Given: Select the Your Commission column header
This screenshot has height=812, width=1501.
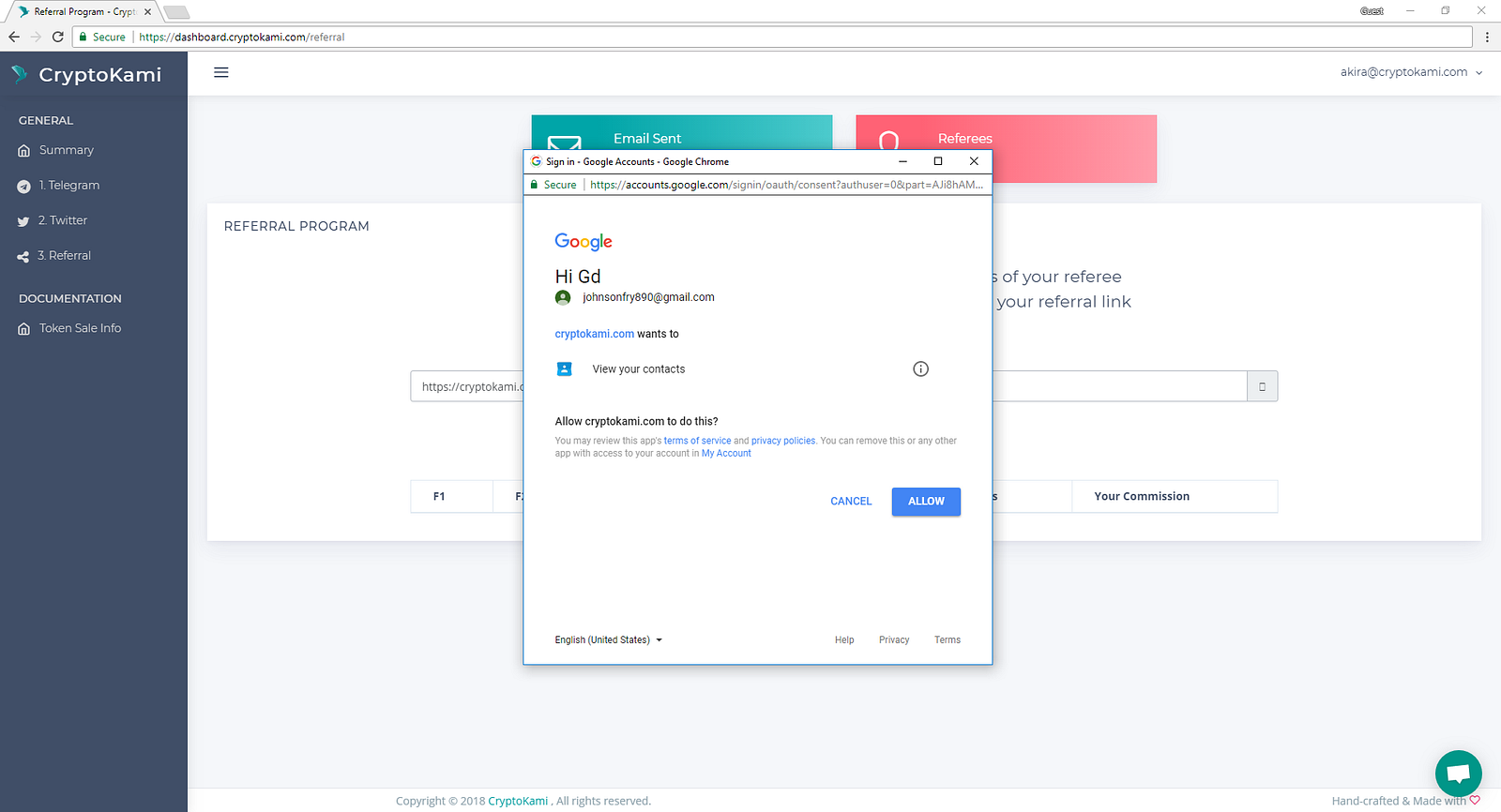Looking at the screenshot, I should pos(1175,497).
